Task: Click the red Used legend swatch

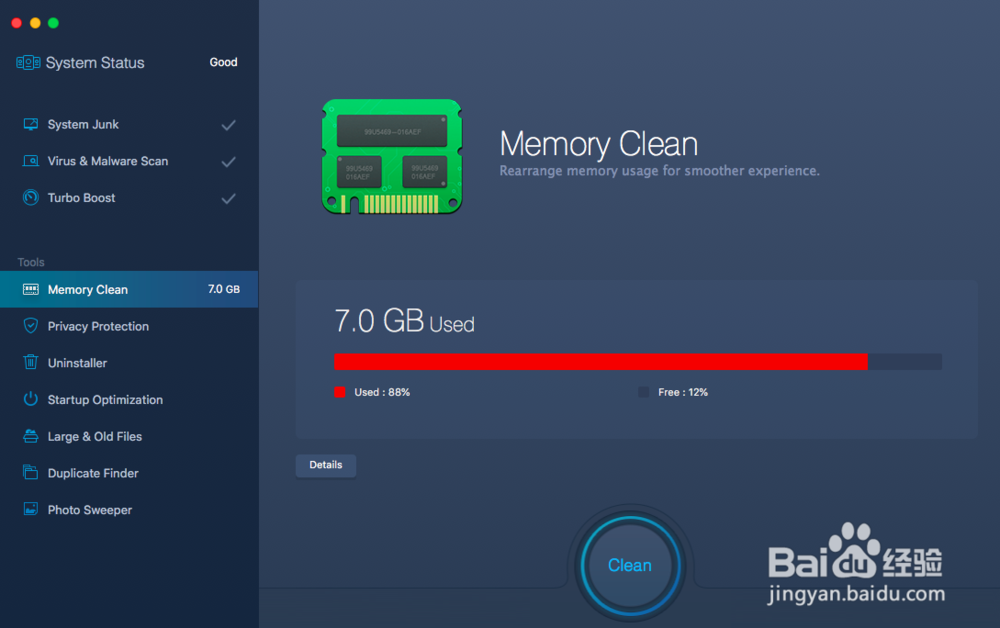Action: pyautogui.click(x=340, y=392)
